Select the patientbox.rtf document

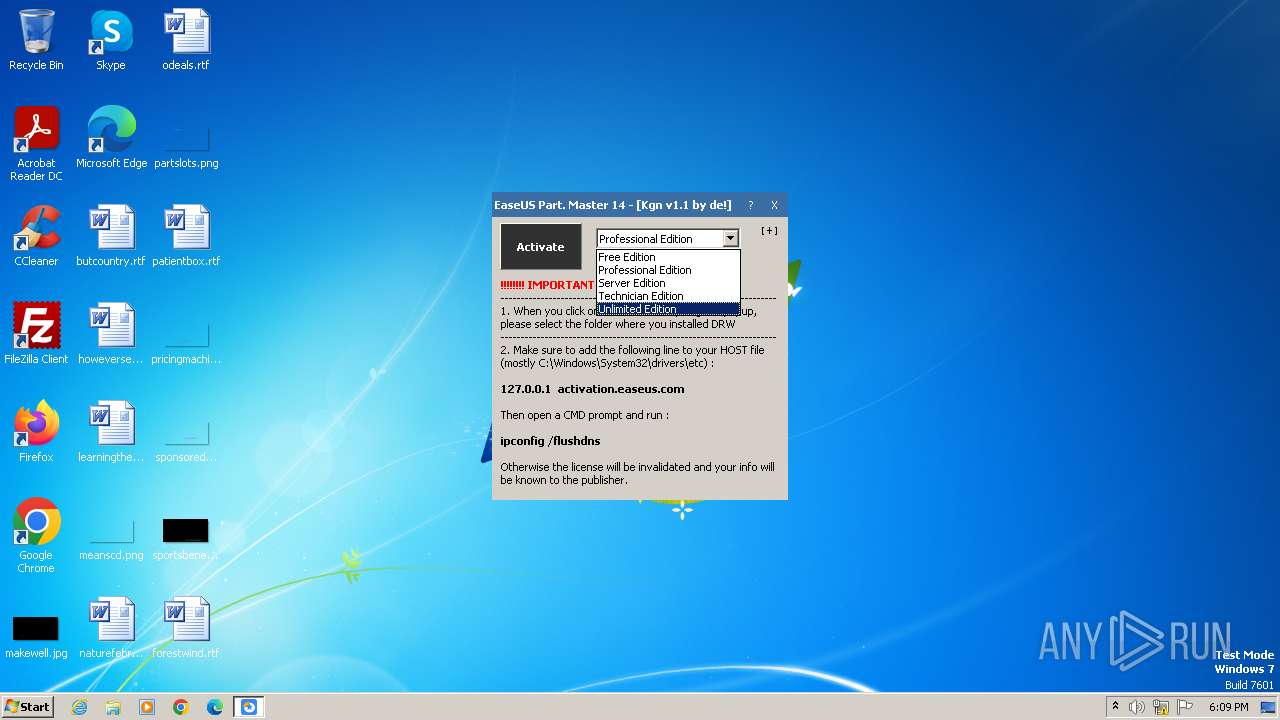point(186,236)
